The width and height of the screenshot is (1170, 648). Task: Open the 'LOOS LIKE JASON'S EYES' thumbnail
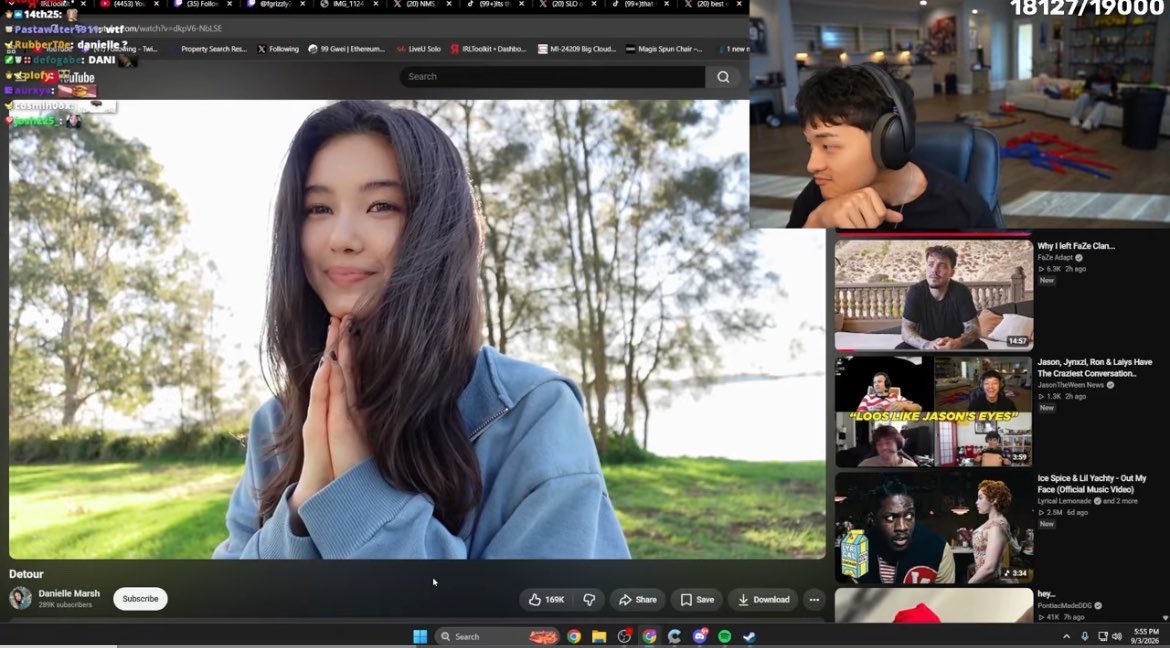[x=933, y=412]
